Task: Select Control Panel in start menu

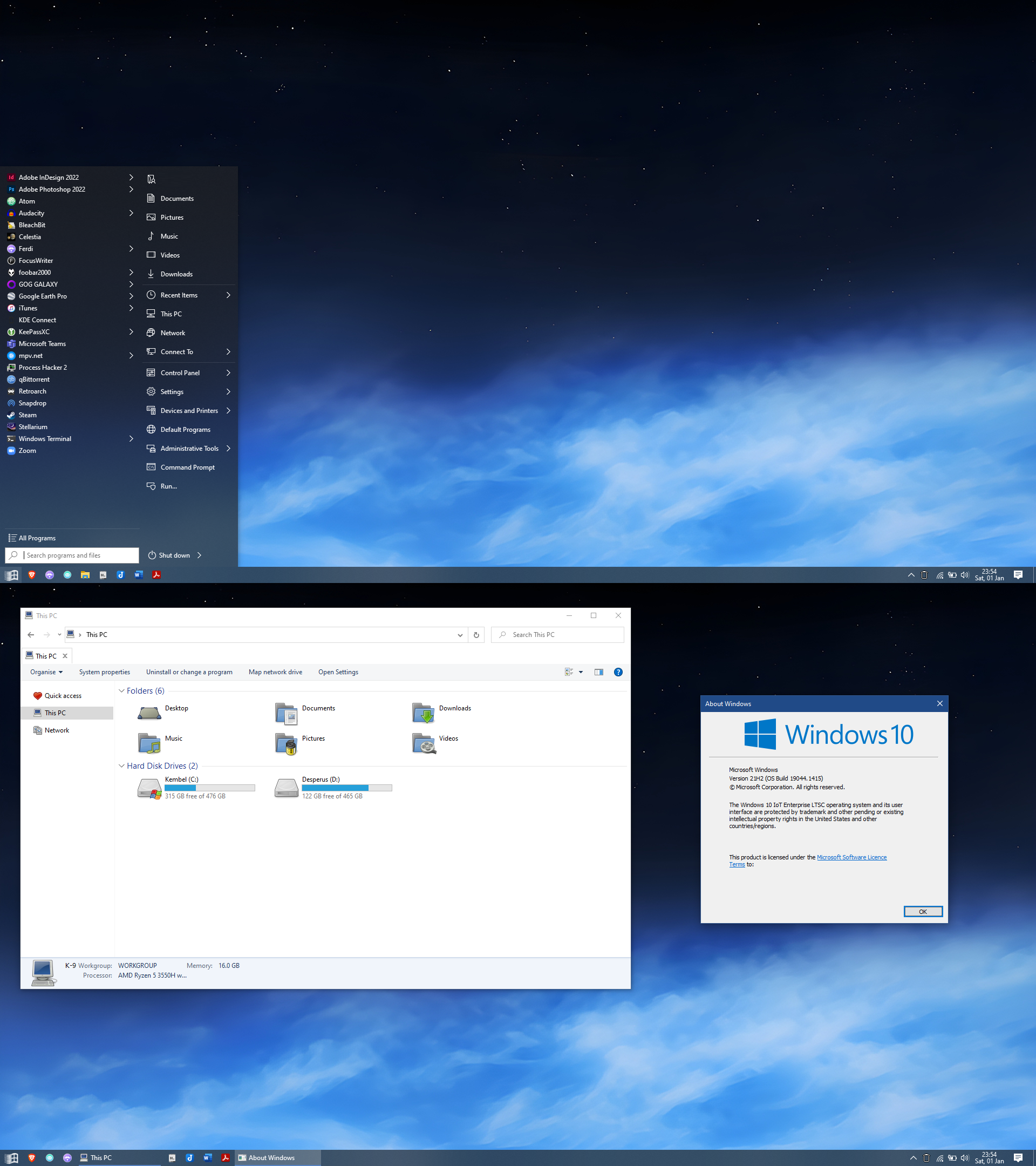Action: pos(180,372)
